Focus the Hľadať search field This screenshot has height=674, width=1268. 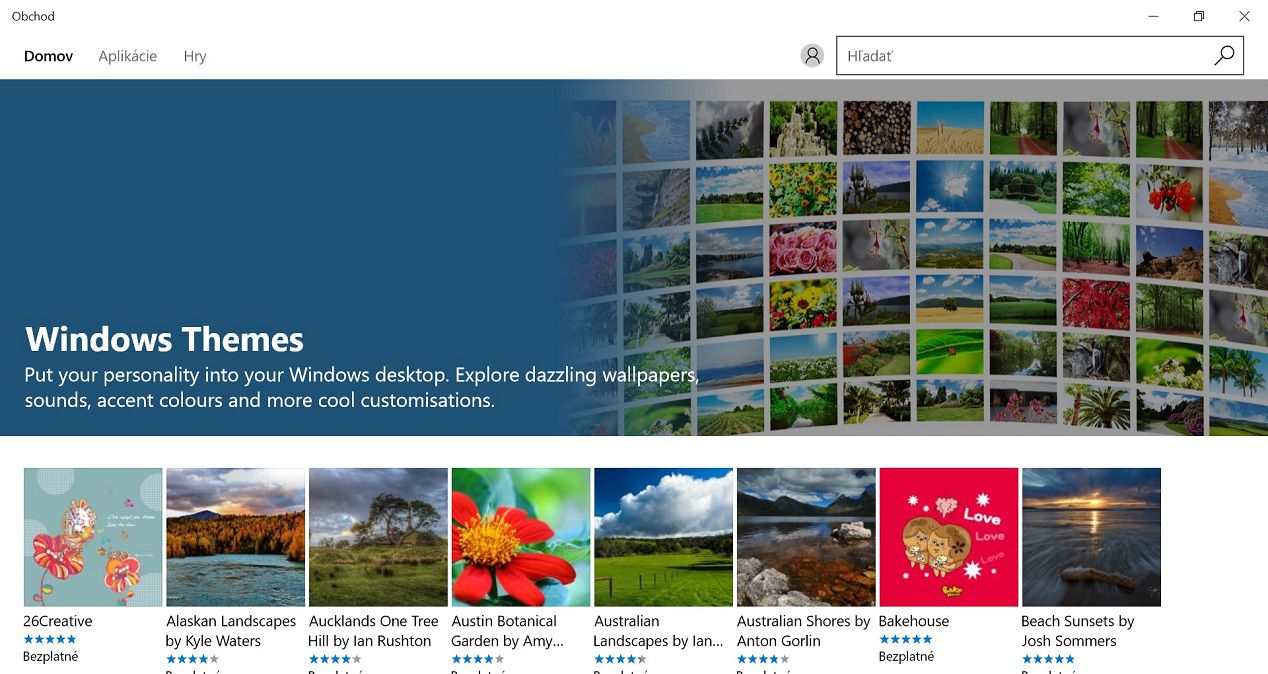(x=1040, y=56)
